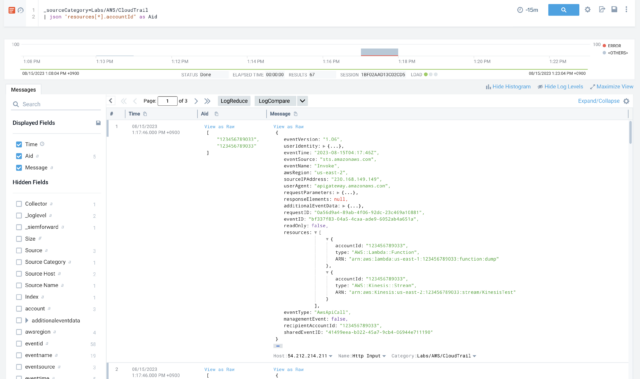Image resolution: width=640 pixels, height=379 pixels.
Task: Click the icon in the Message column header
Action: click(x=296, y=114)
